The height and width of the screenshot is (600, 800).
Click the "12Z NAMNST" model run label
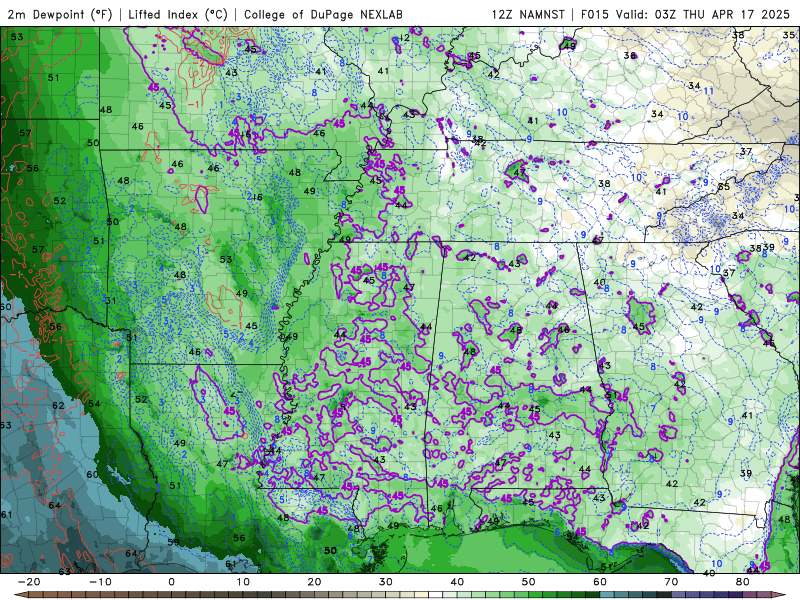click(531, 14)
